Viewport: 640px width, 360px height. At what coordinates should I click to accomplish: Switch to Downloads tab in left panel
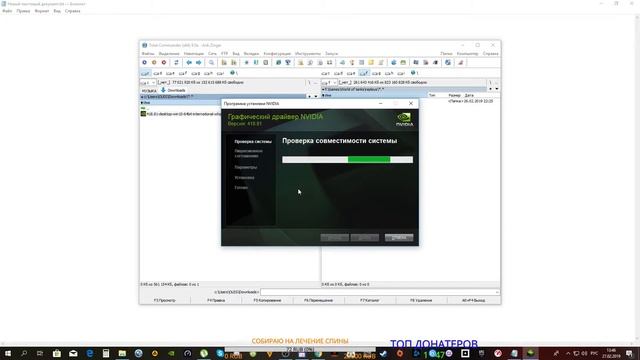tap(173, 90)
